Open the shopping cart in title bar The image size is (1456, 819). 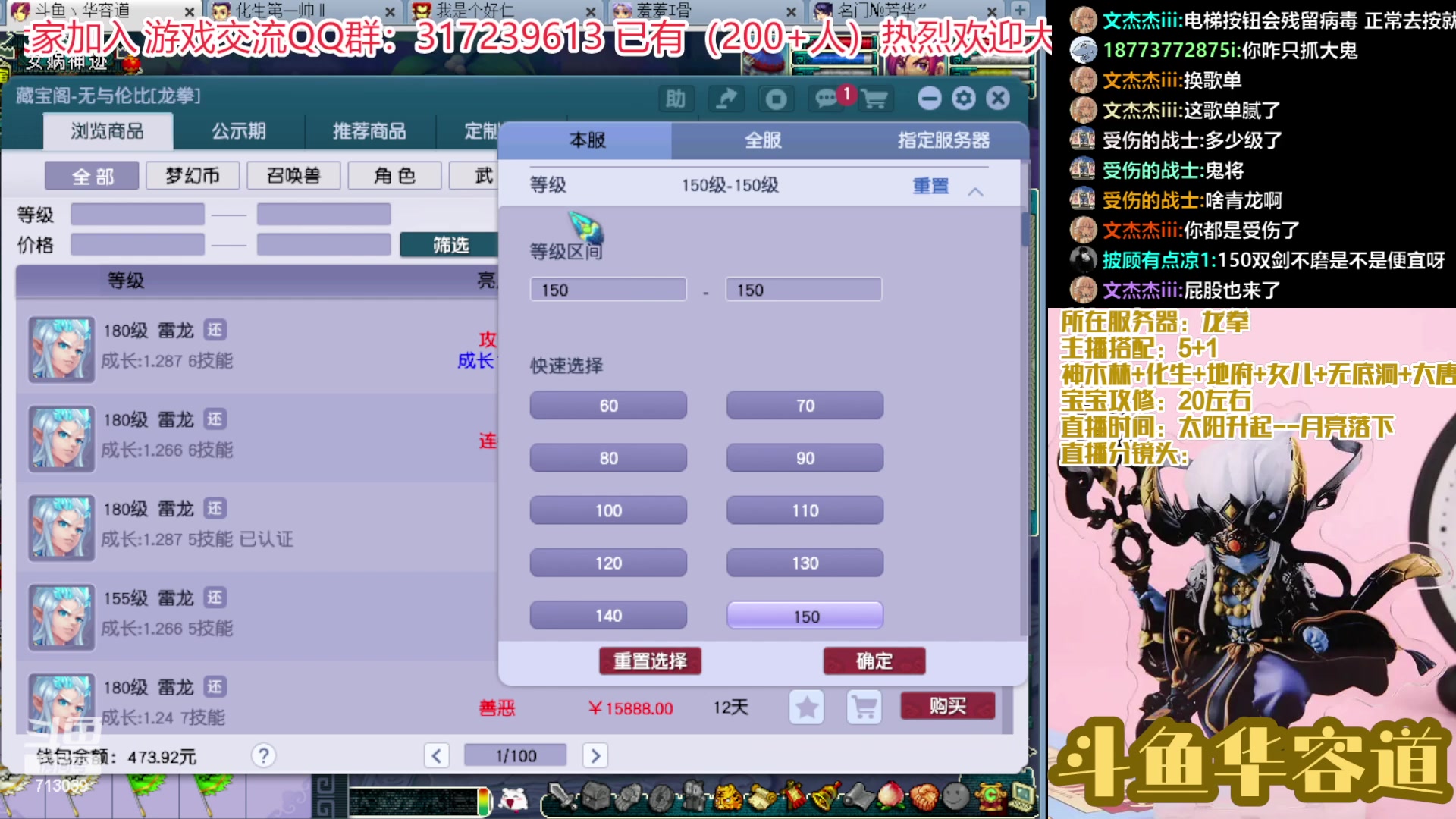click(x=874, y=99)
